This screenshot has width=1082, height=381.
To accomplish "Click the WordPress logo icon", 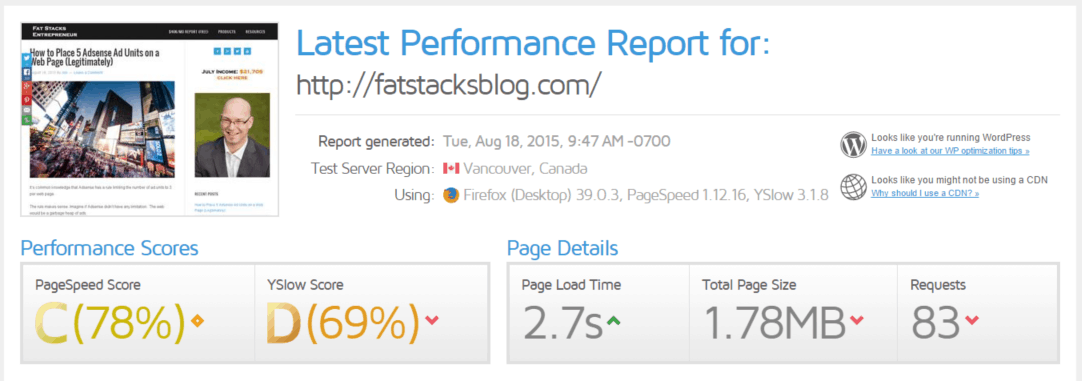I will (x=853, y=144).
